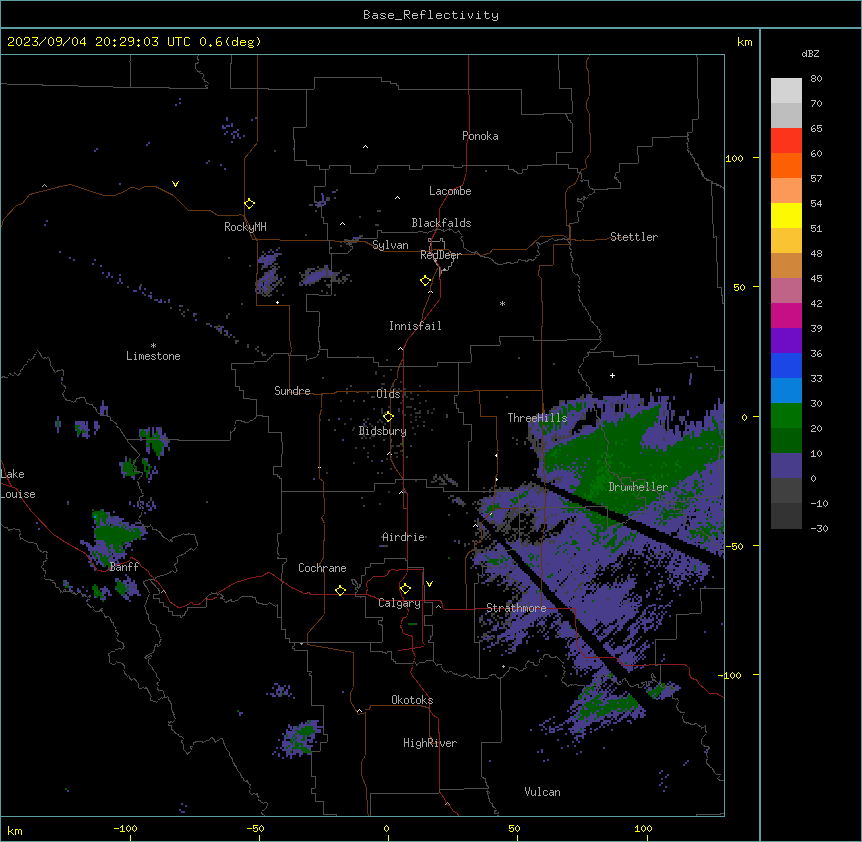The image size is (862, 842).
Task: Click the 54 dBZ yellow swatch
Action: [786, 215]
